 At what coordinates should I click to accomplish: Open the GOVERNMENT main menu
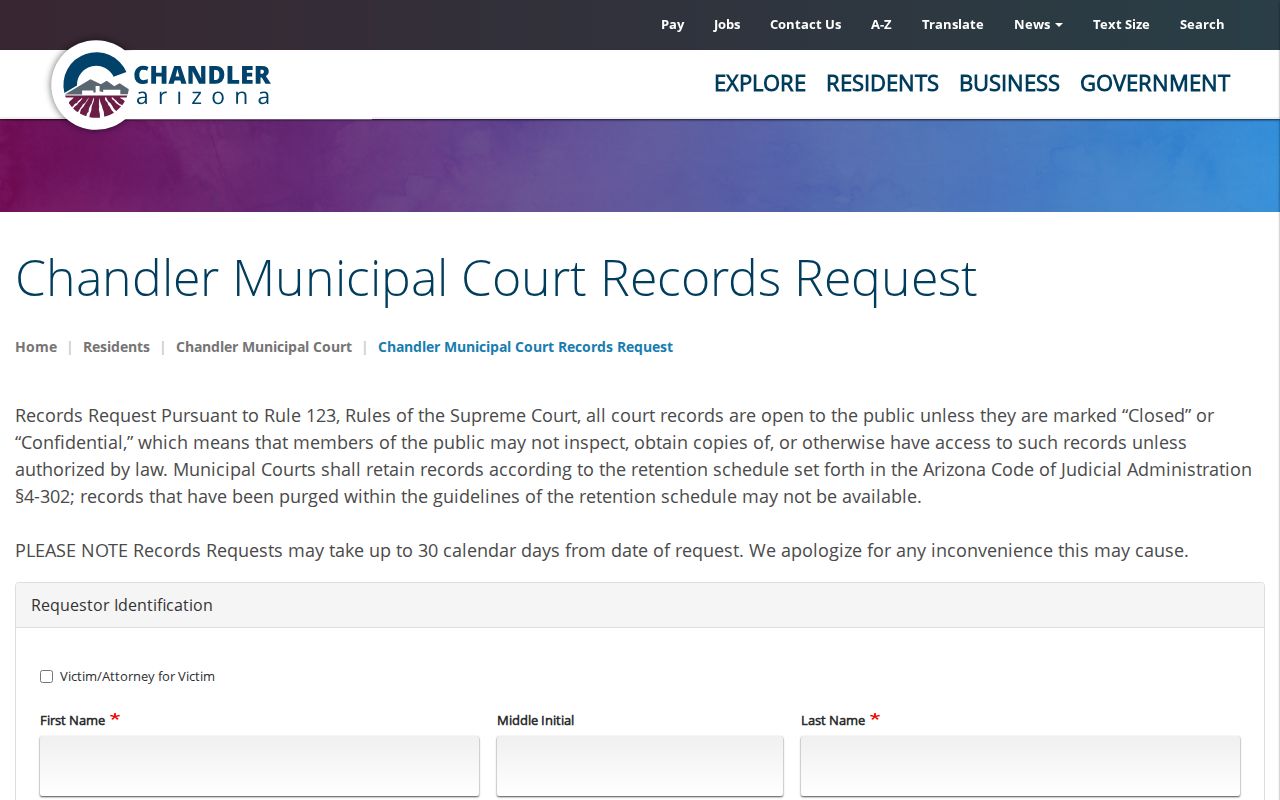(1155, 83)
